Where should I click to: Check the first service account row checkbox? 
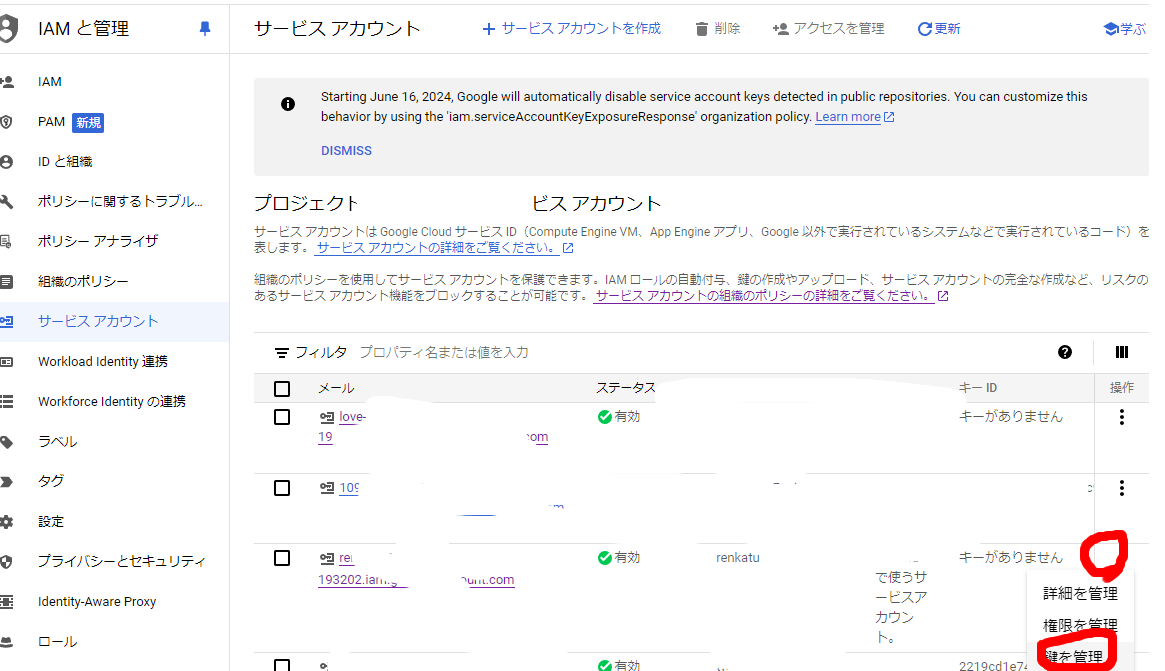(281, 417)
